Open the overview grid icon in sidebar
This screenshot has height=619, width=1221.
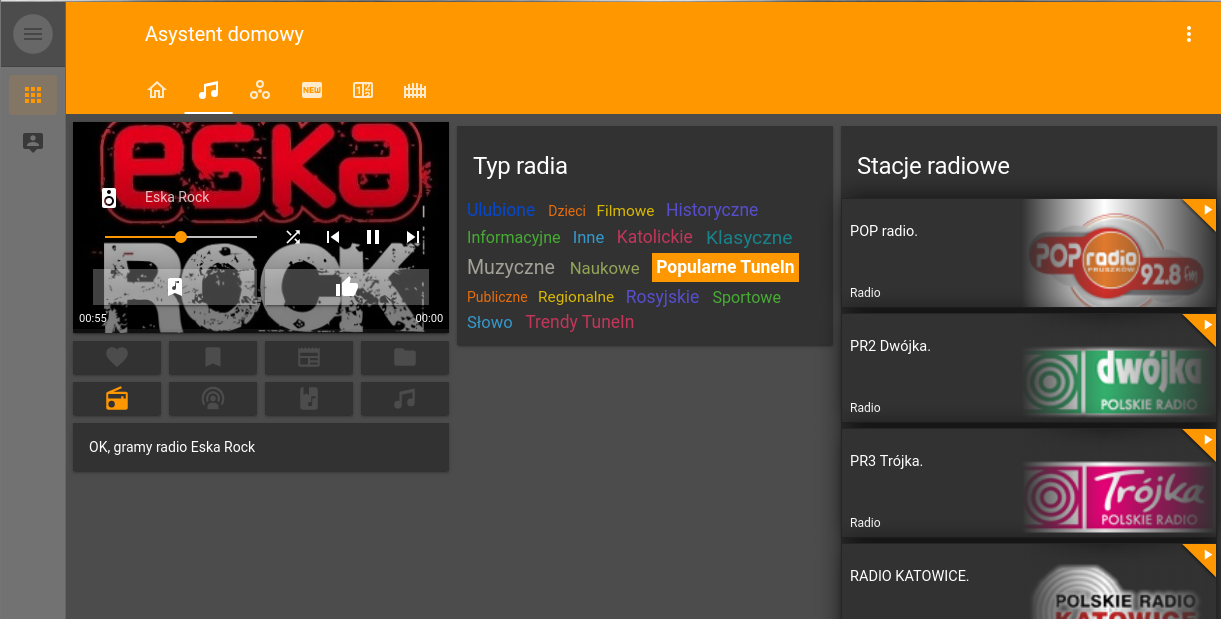coord(33,95)
